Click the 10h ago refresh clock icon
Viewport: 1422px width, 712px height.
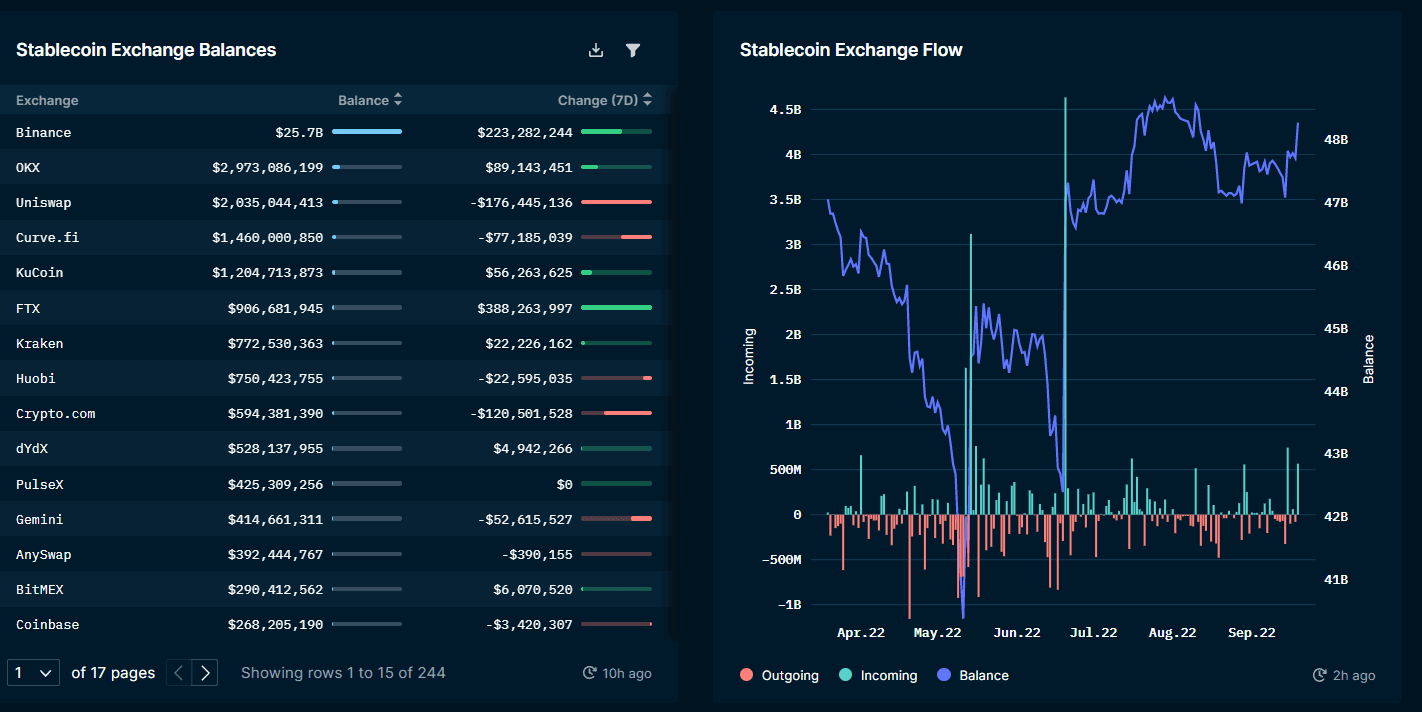590,673
